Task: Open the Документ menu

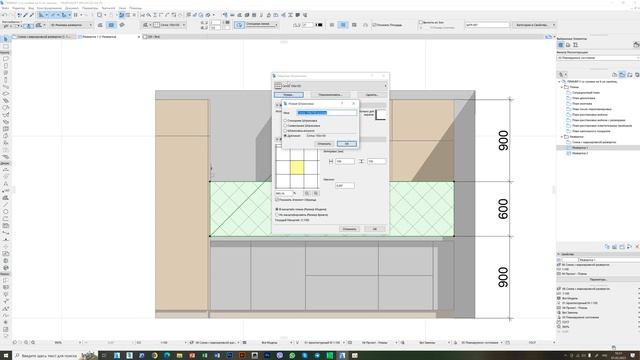Action: (x=71, y=8)
